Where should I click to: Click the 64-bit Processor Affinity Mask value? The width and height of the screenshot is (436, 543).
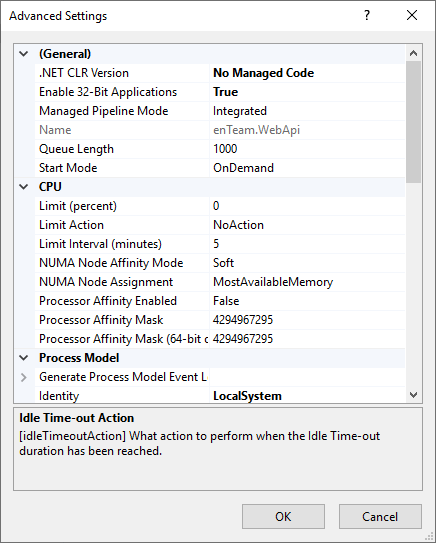[x=307, y=339]
